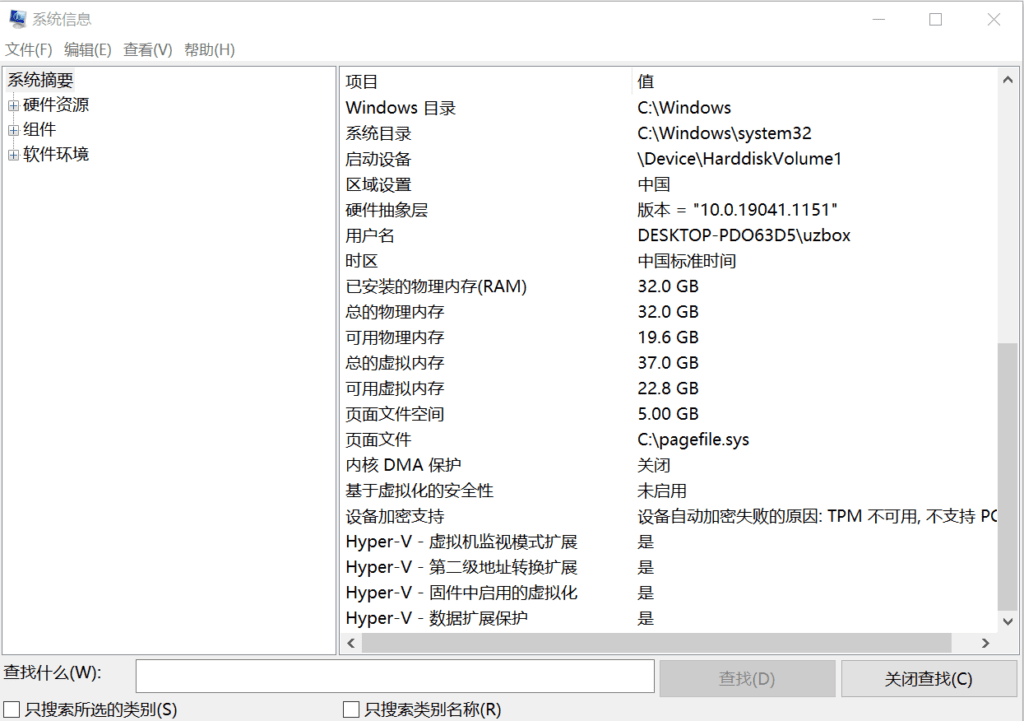The image size is (1024, 721).
Task: Open the 文件(F) menu
Action: pyautogui.click(x=29, y=49)
